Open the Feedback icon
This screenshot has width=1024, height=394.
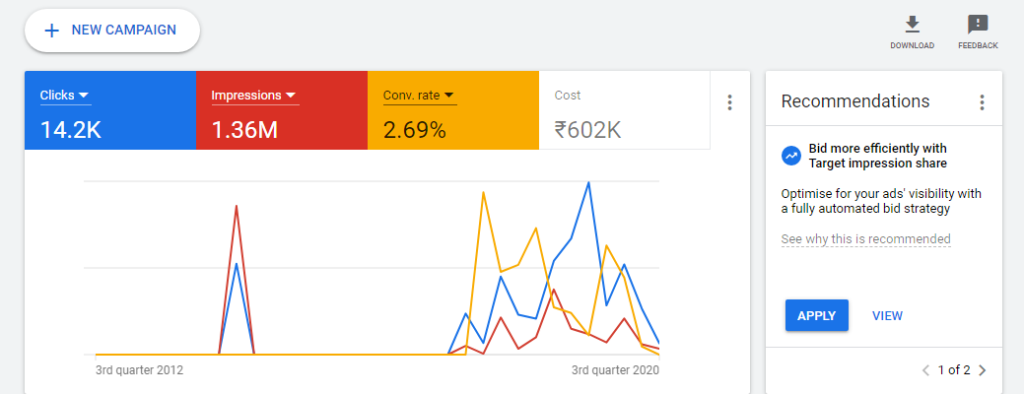(x=978, y=24)
